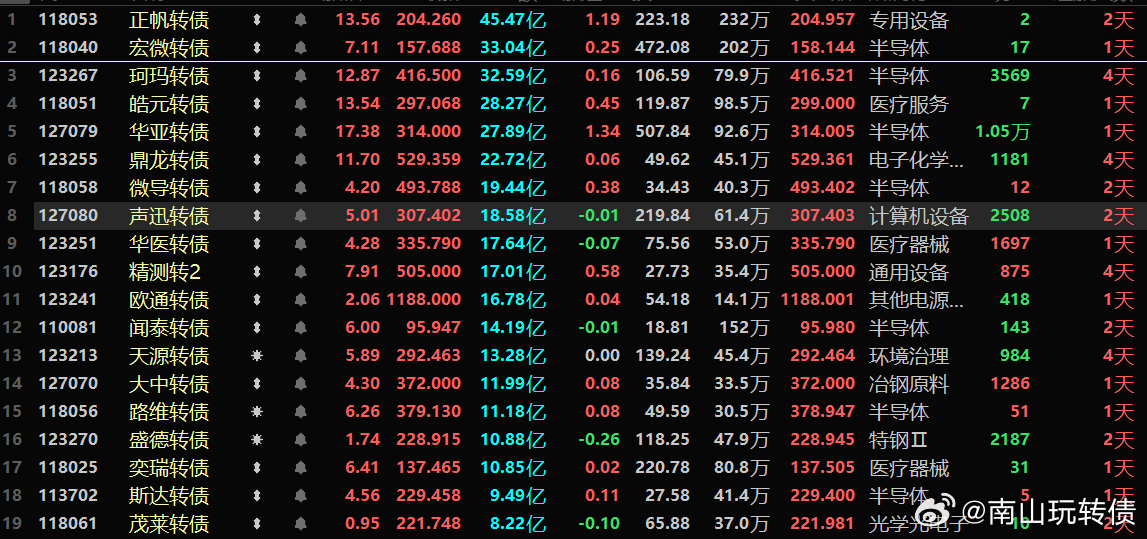1147x539 pixels.
Task: Click the up-down arrow icon for 欧通转债
Action: [256, 300]
